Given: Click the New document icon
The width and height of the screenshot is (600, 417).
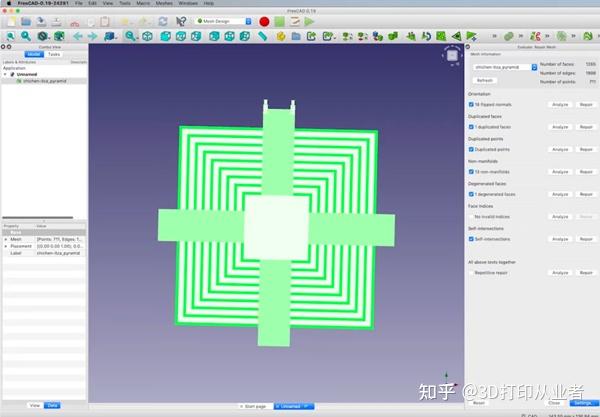Looking at the screenshot, I should [x=11, y=22].
